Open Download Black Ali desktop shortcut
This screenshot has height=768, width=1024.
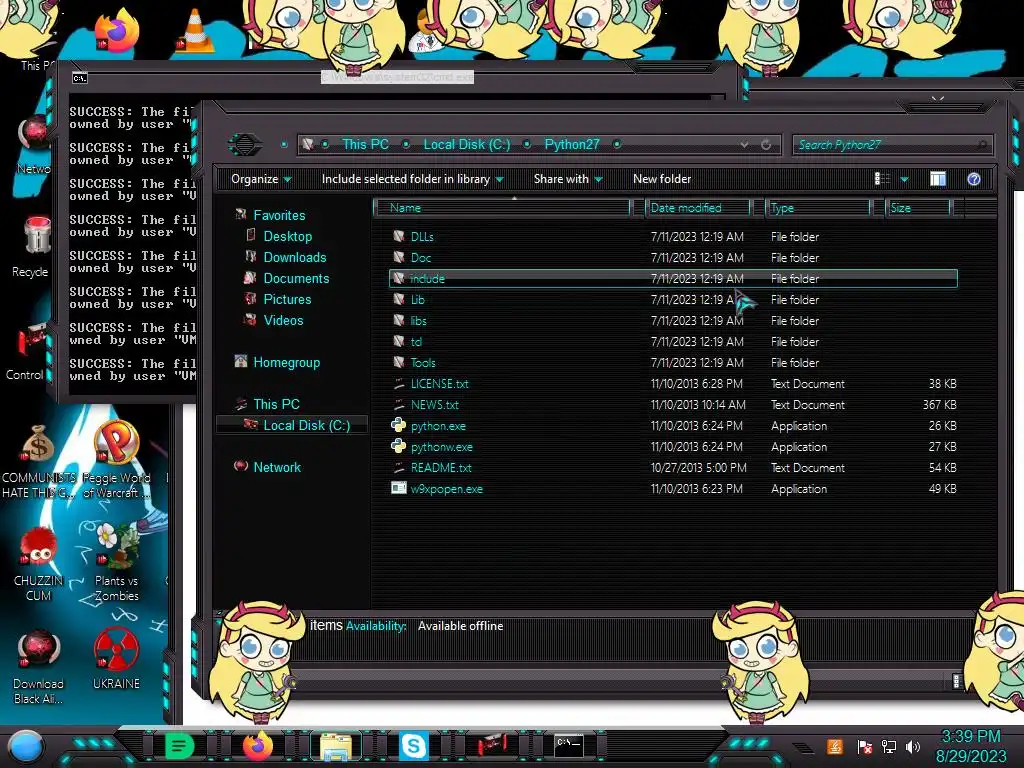click(x=37, y=650)
